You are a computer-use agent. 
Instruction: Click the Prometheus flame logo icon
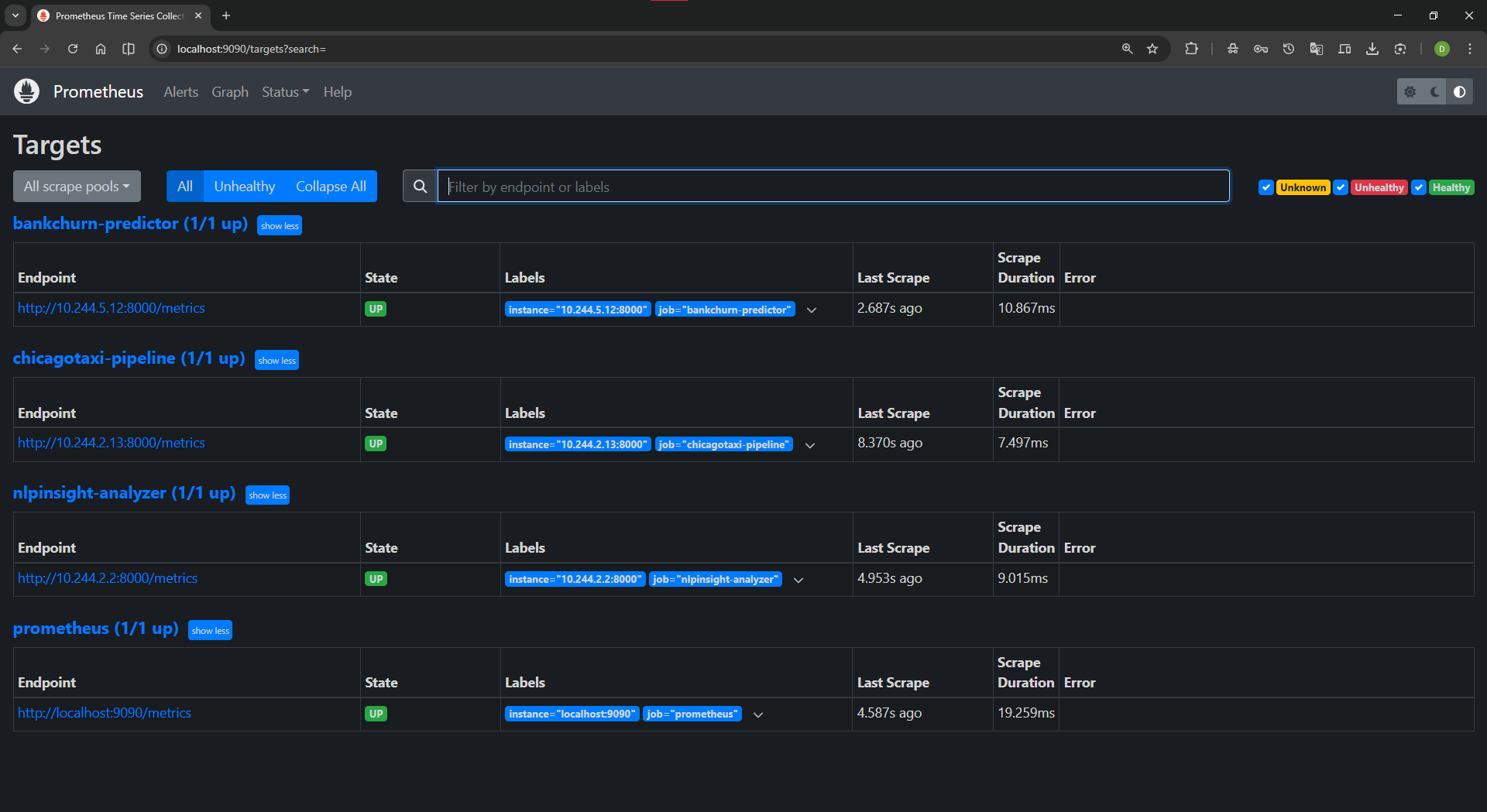pyautogui.click(x=26, y=91)
